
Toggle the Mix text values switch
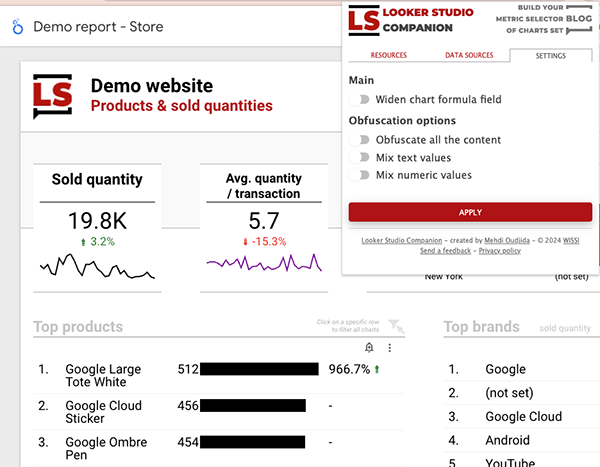[x=359, y=157]
